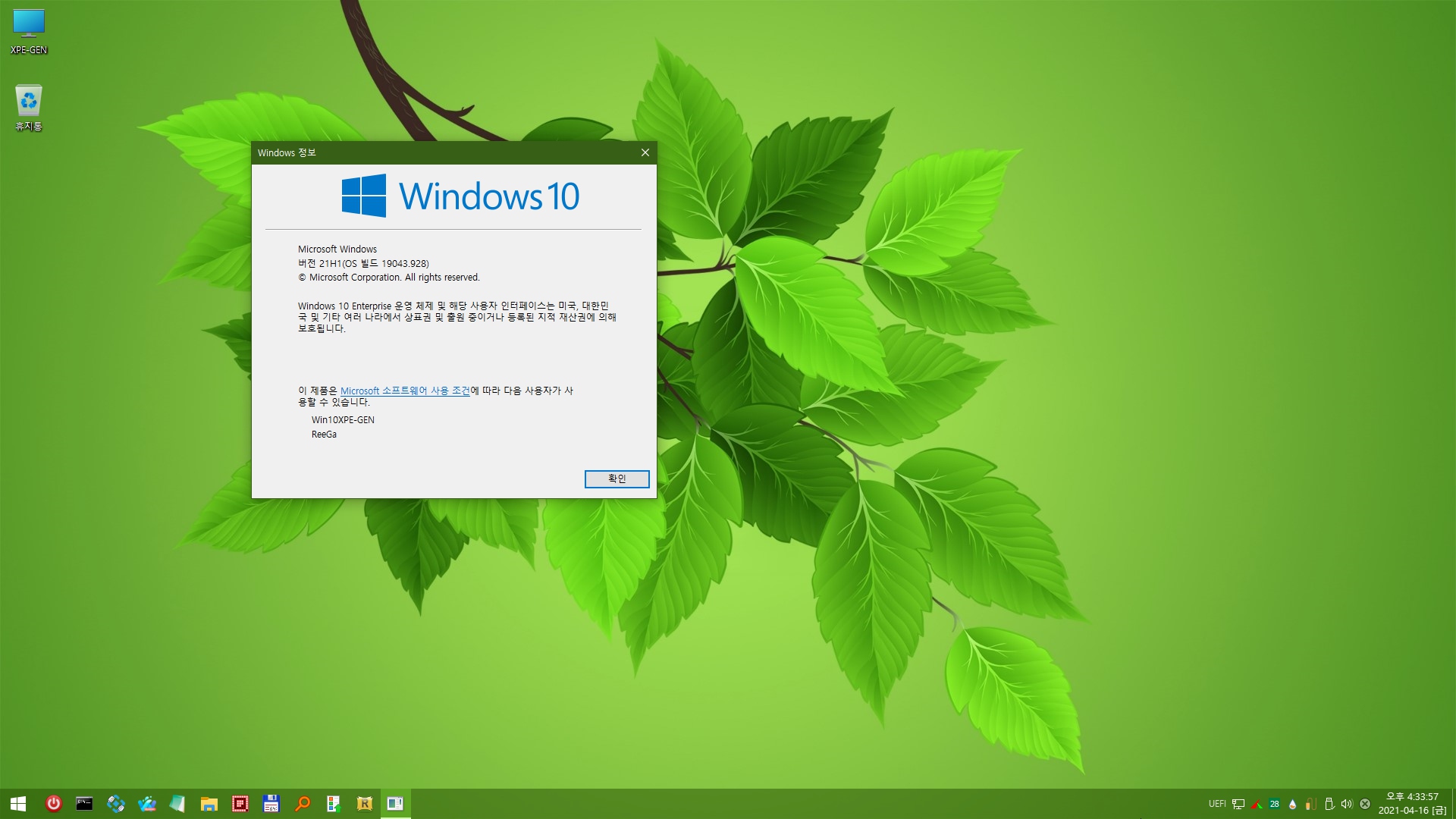Viewport: 1456px width, 819px height.
Task: Open the blue floppy disk 64 icon
Action: point(271,804)
